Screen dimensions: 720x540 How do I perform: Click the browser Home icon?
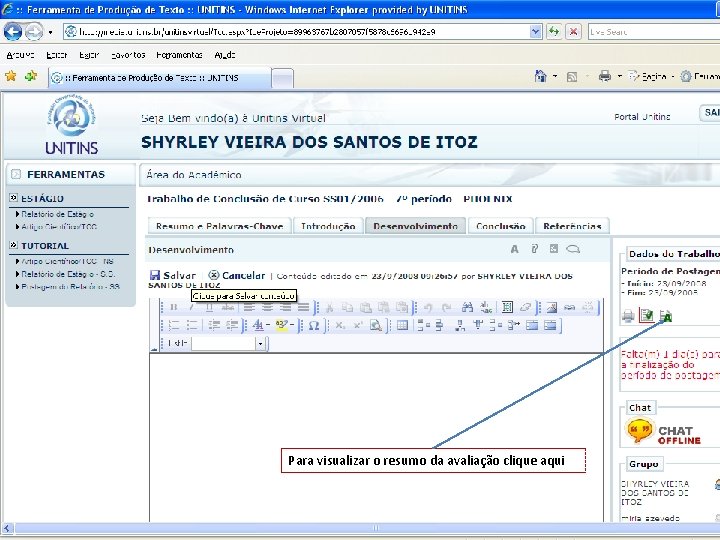click(541, 76)
